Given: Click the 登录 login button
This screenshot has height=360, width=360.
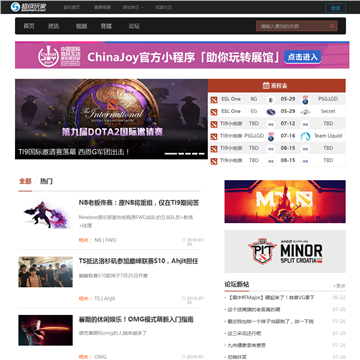Looking at the screenshot, I should point(335,8).
